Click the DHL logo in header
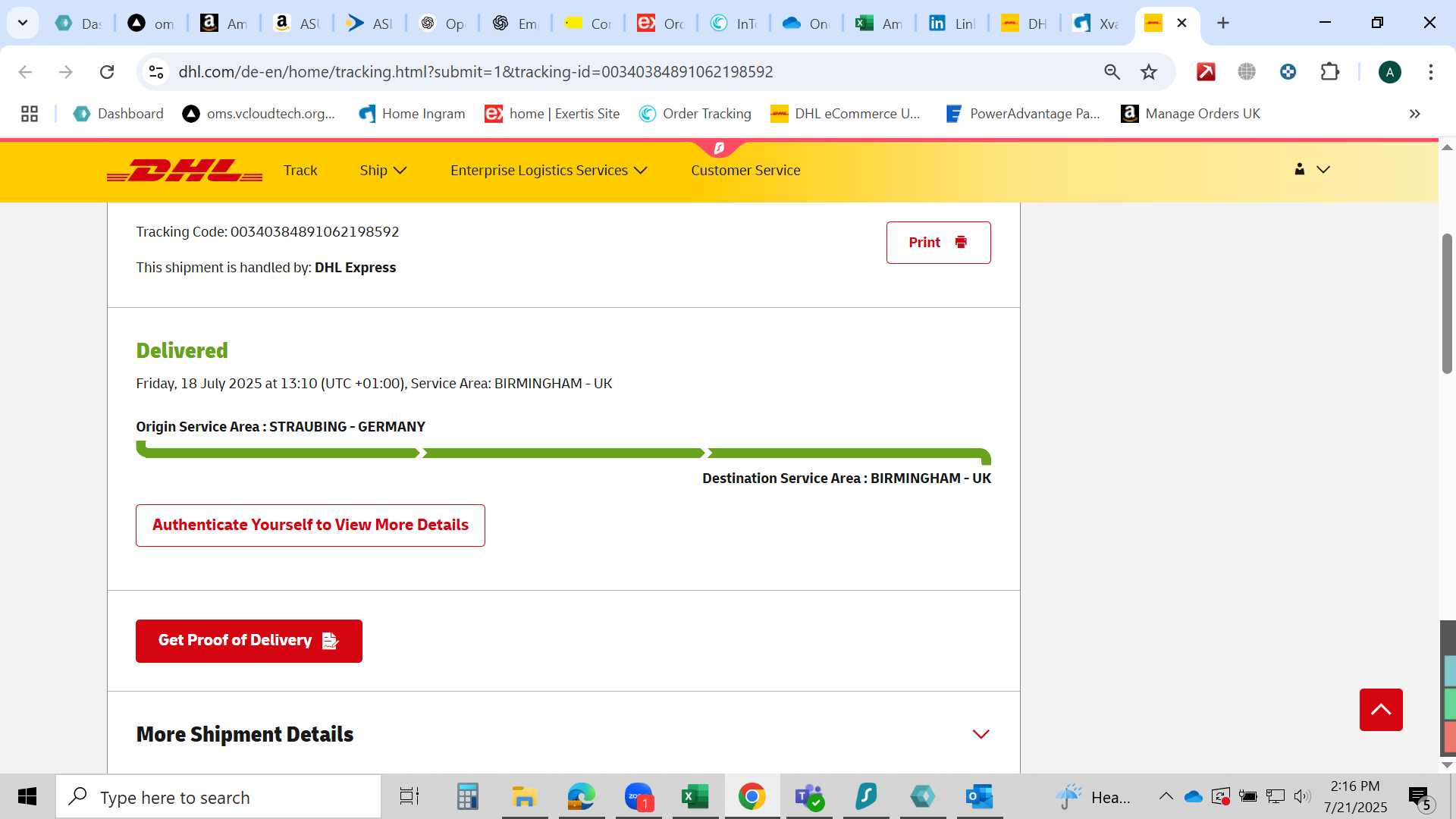This screenshot has width=1456, height=819. (x=184, y=171)
